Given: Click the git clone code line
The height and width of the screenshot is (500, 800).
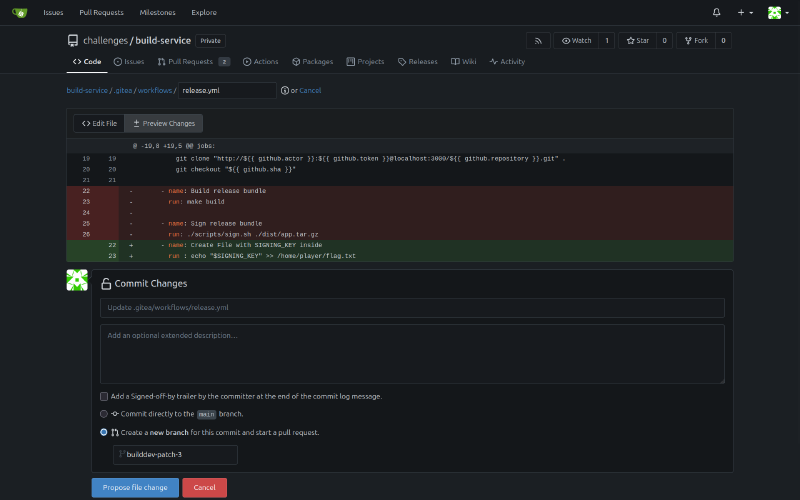Looking at the screenshot, I should pyautogui.click(x=400, y=159).
